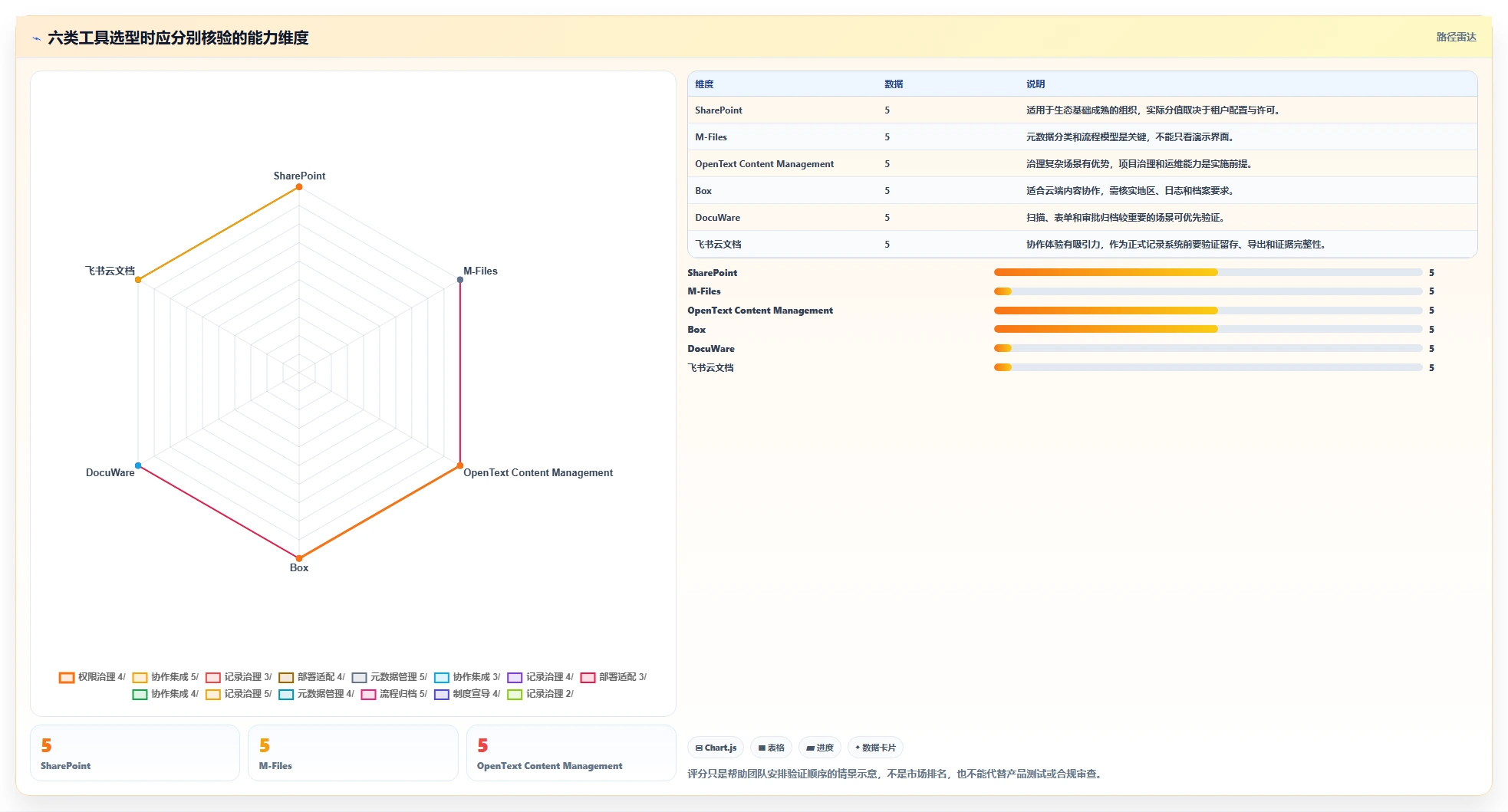
Task: Open the OpenText Content Management stat card
Action: tap(571, 753)
